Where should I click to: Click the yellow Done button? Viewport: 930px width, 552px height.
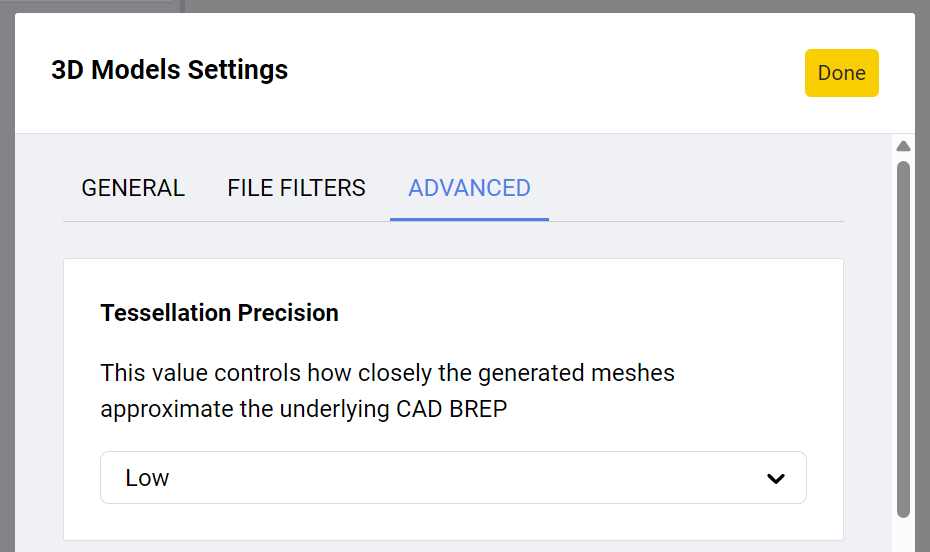[841, 73]
